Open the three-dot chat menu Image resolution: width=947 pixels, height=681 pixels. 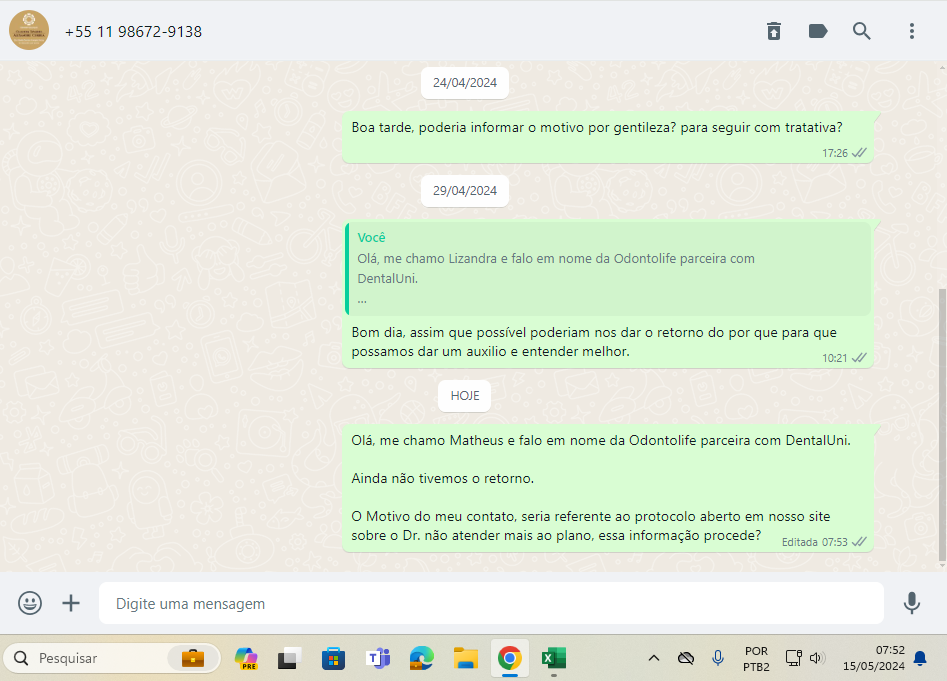(x=912, y=31)
